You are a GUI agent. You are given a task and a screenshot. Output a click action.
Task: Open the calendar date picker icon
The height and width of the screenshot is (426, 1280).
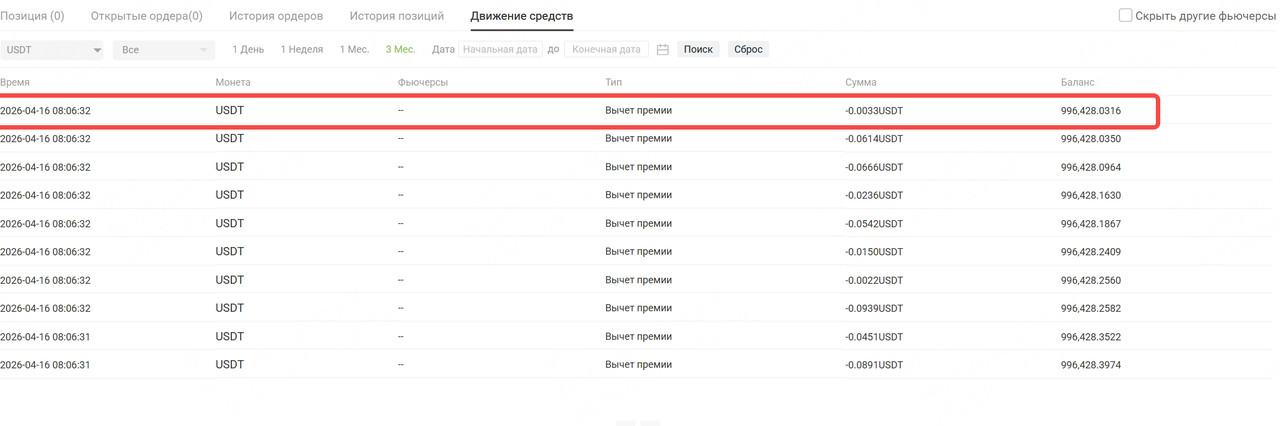[662, 49]
